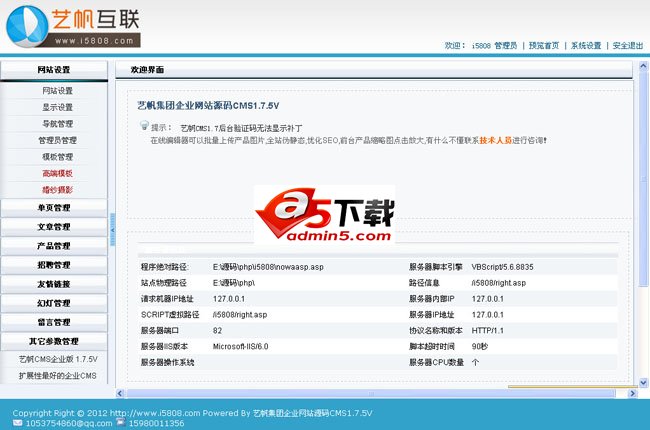
Task: Click the 扩展性最好的企业CMS sidebar text
Action: pos(58,376)
